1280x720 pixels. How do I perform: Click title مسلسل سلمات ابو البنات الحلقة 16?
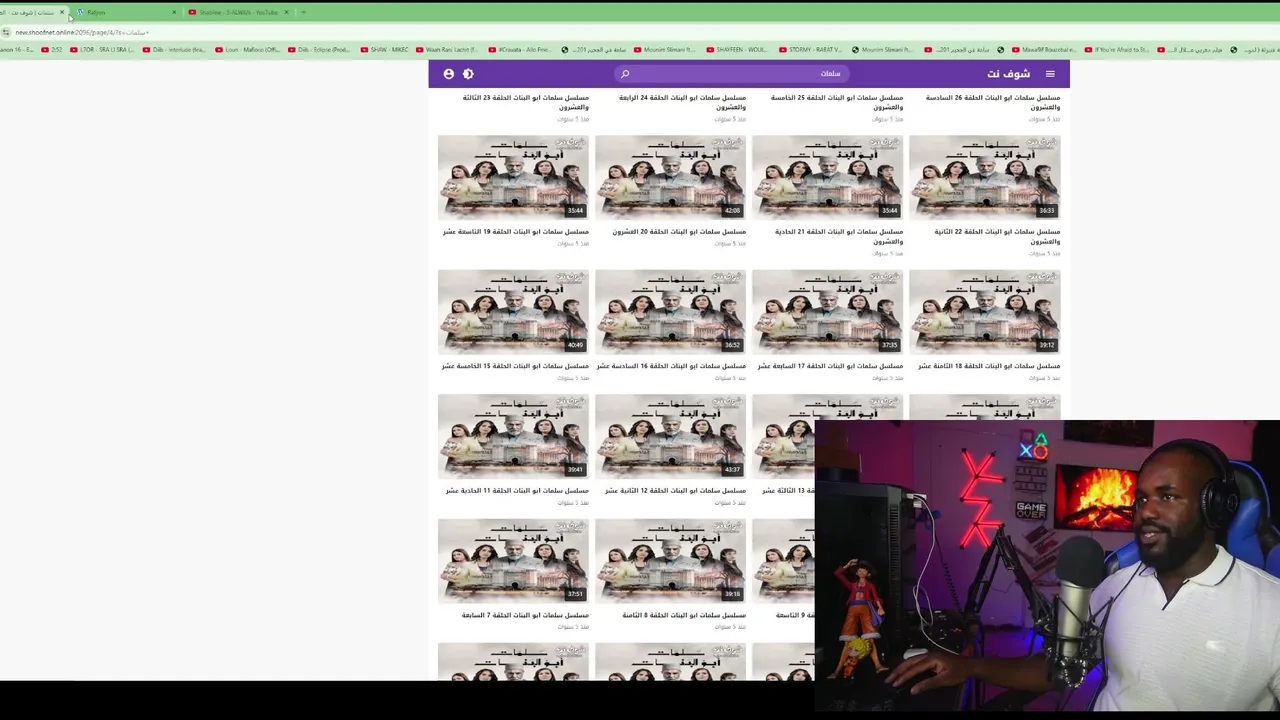pos(671,366)
